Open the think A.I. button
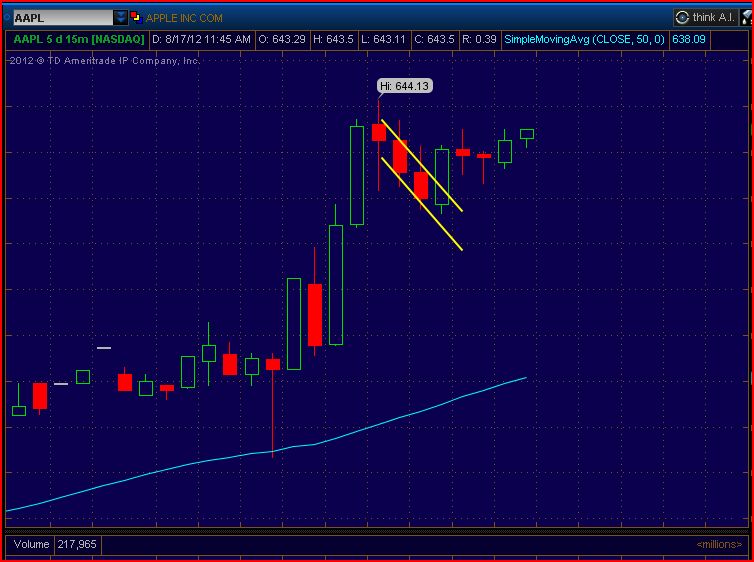Image resolution: width=754 pixels, height=562 pixels. click(705, 18)
